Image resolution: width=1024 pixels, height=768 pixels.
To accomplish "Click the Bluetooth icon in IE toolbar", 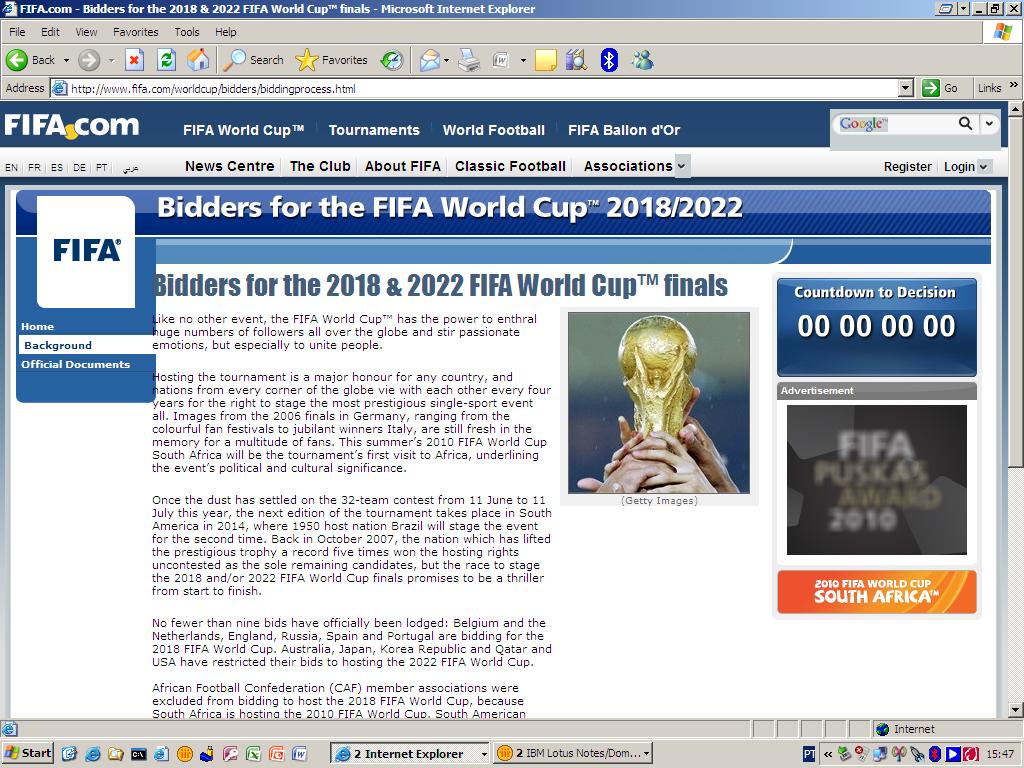I will pos(609,60).
